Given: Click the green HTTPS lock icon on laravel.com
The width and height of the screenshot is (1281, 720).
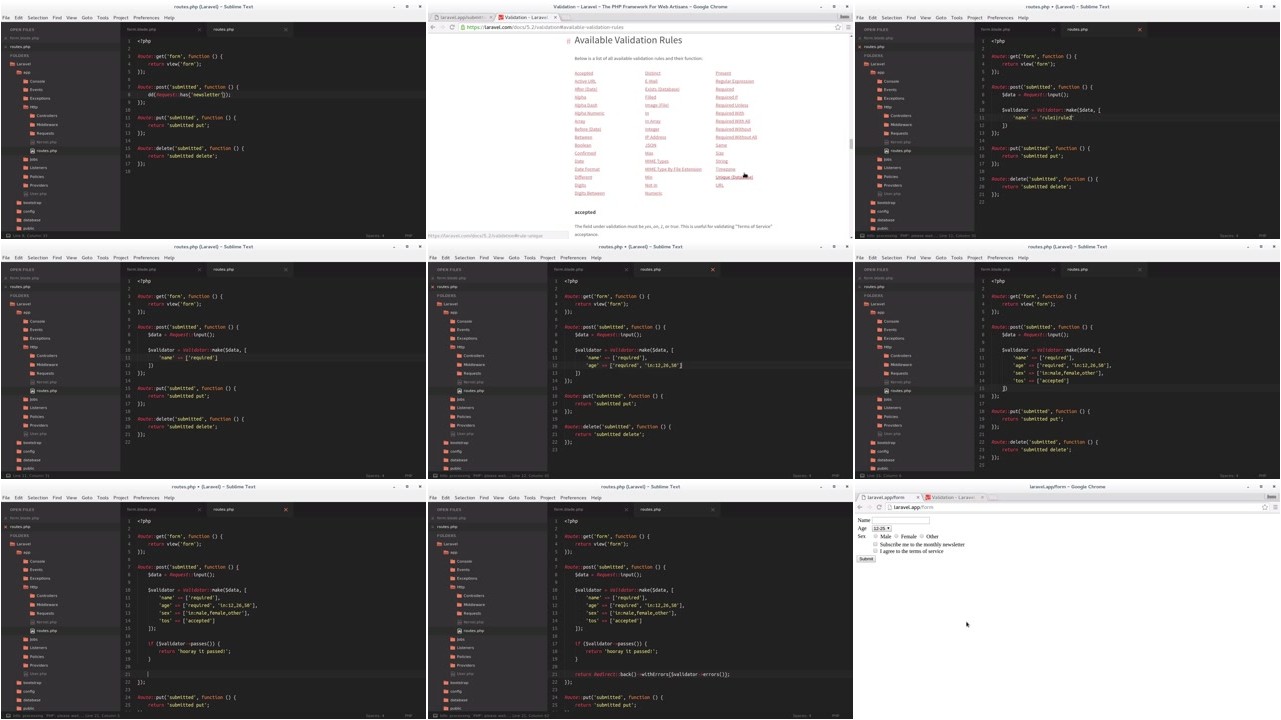Looking at the screenshot, I should (463, 27).
